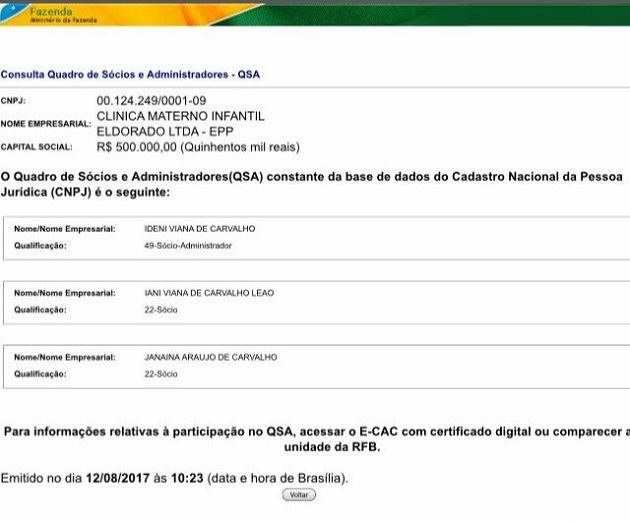
Task: Click 22-Sócio qualification under JANAINA ARAUJO
Action: pyautogui.click(x=161, y=374)
